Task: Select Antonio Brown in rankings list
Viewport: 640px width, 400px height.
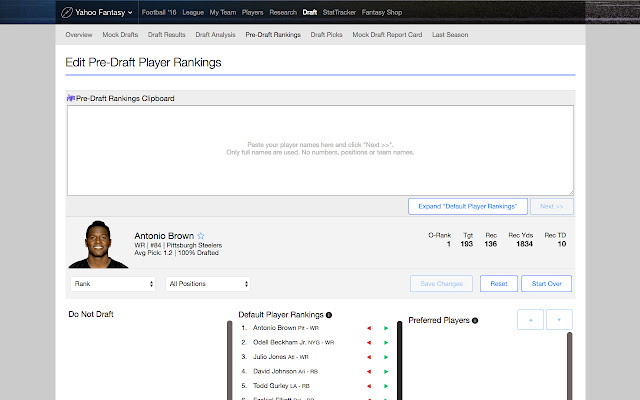Action: (x=286, y=328)
